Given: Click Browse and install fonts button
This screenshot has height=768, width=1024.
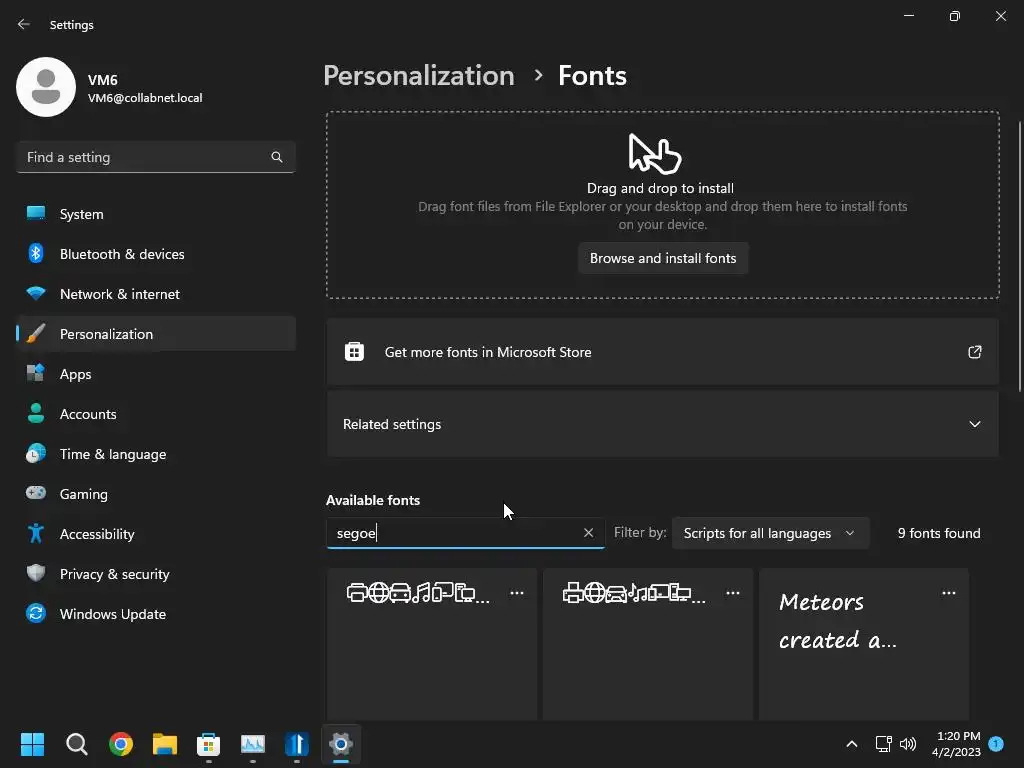Looking at the screenshot, I should [663, 259].
